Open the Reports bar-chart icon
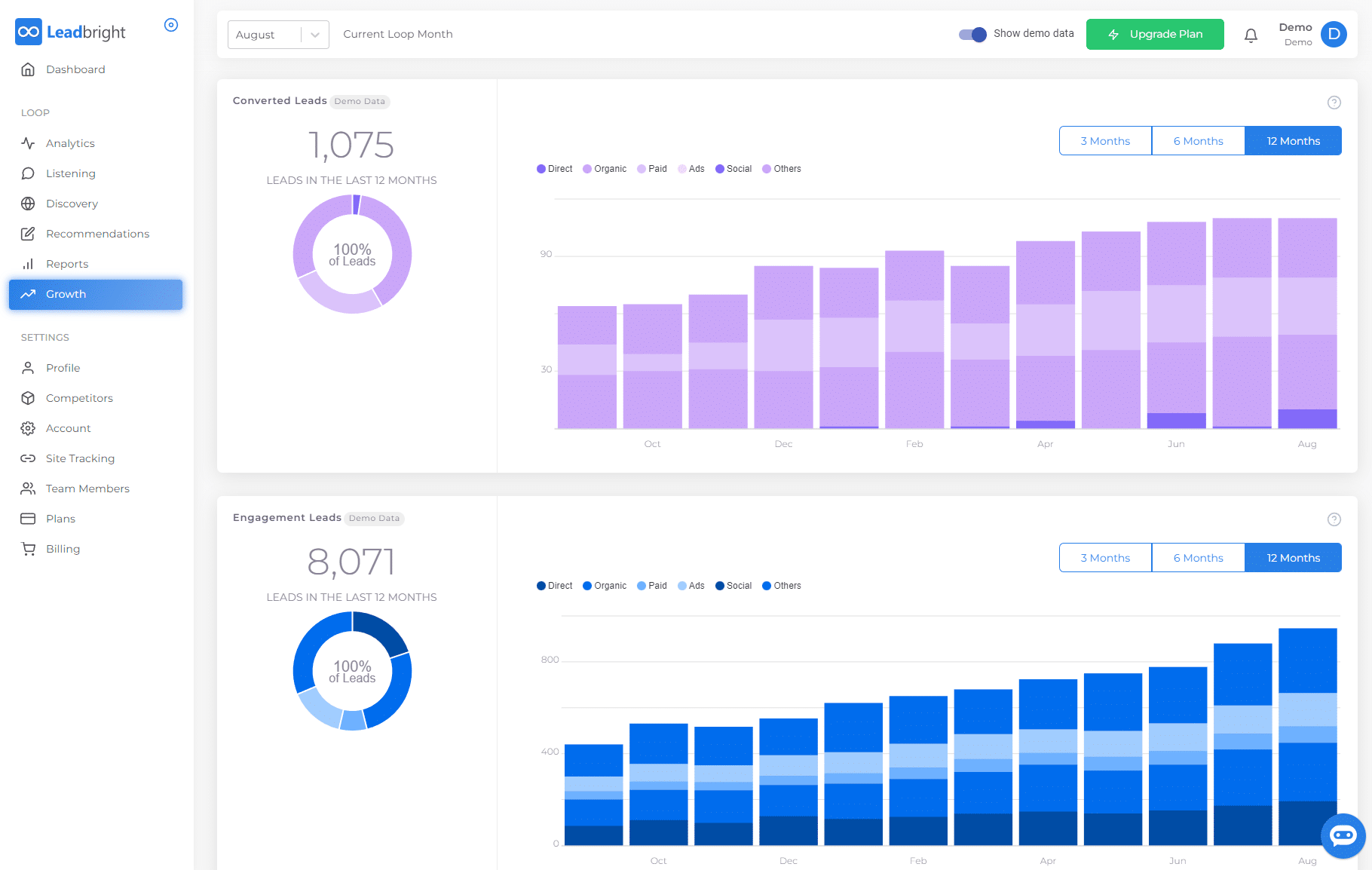The height and width of the screenshot is (870, 1372). point(28,264)
